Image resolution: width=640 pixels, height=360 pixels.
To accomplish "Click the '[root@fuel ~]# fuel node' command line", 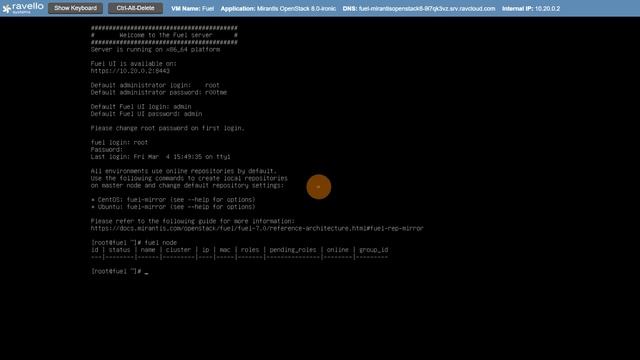I will coord(134,242).
